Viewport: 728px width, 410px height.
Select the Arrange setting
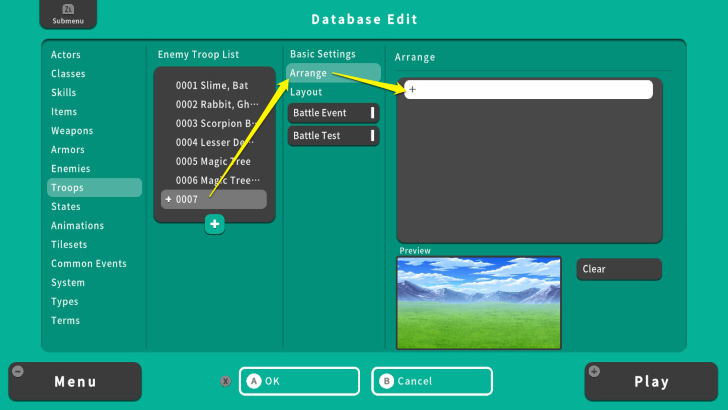[333, 73]
